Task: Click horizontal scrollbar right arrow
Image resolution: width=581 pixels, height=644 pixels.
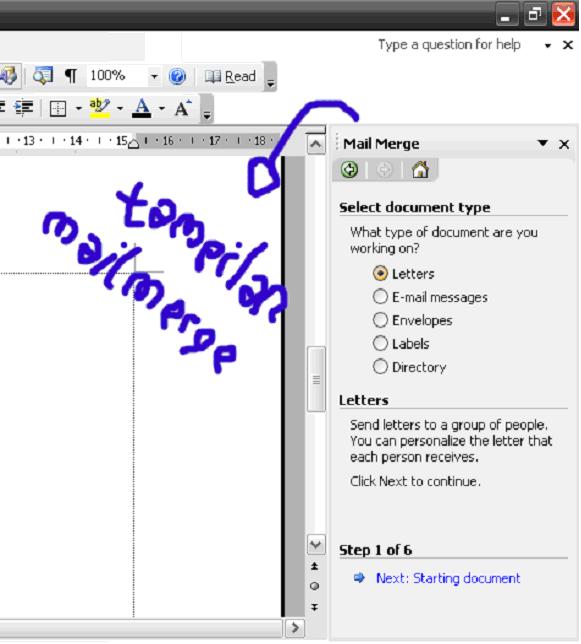Action: pyautogui.click(x=295, y=628)
